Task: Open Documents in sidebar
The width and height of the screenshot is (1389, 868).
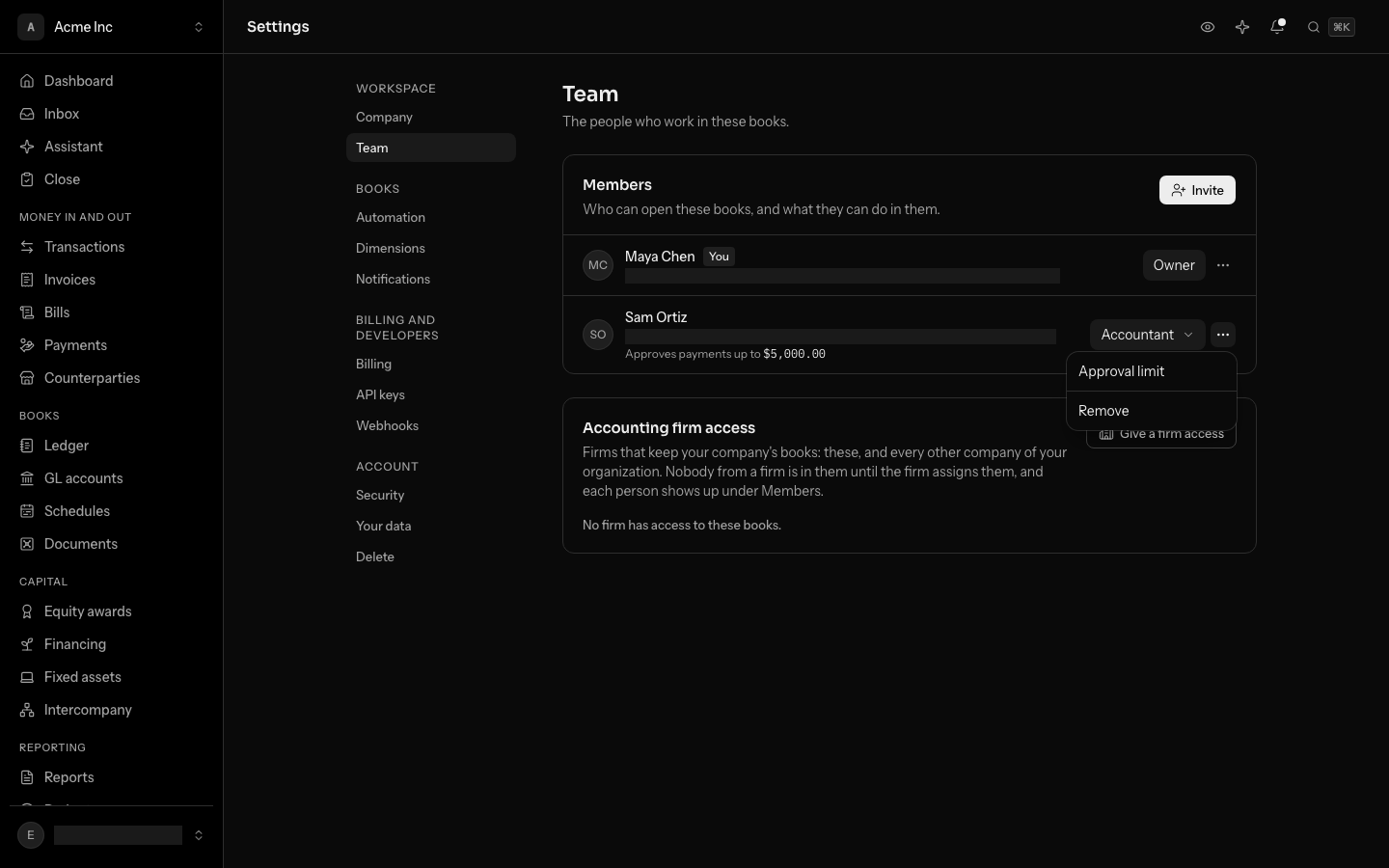Action: [x=111, y=544]
